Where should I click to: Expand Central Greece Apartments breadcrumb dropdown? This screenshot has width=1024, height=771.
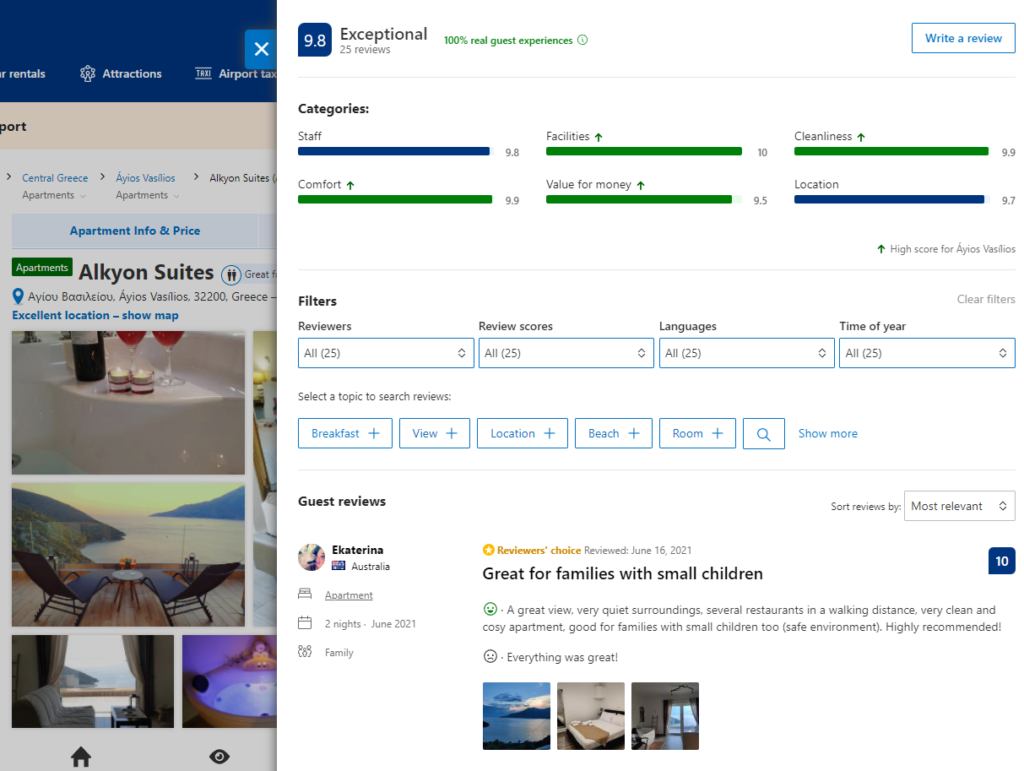tap(54, 195)
